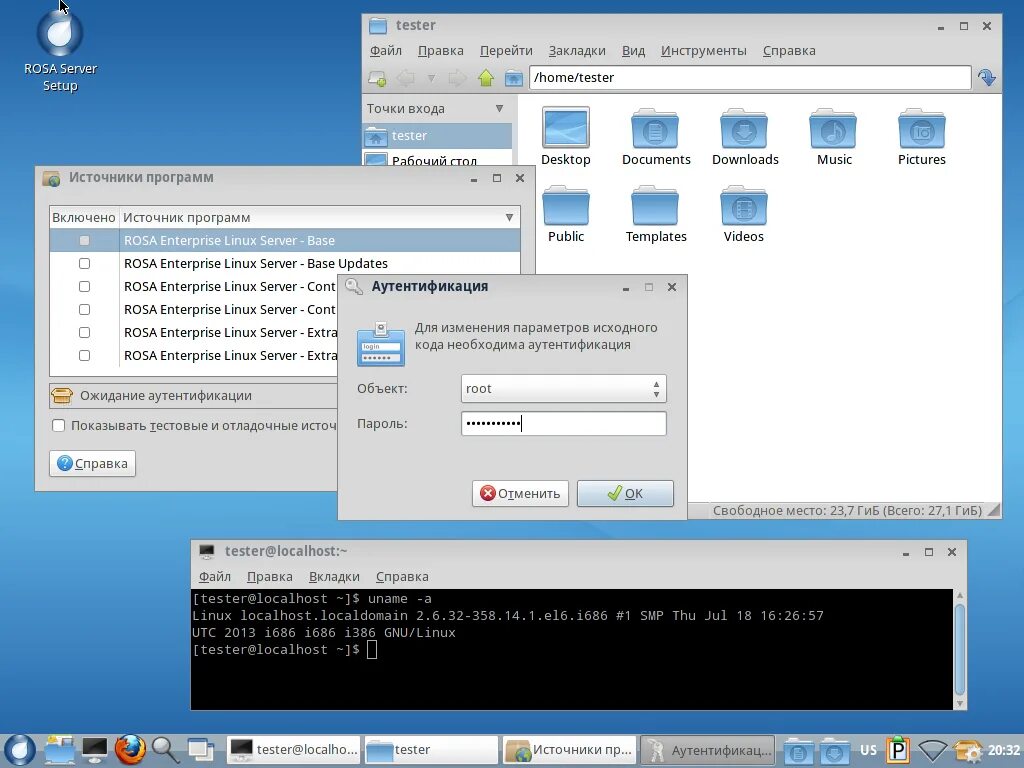This screenshot has height=768, width=1024.
Task: Open the Downloads folder
Action: point(744,136)
